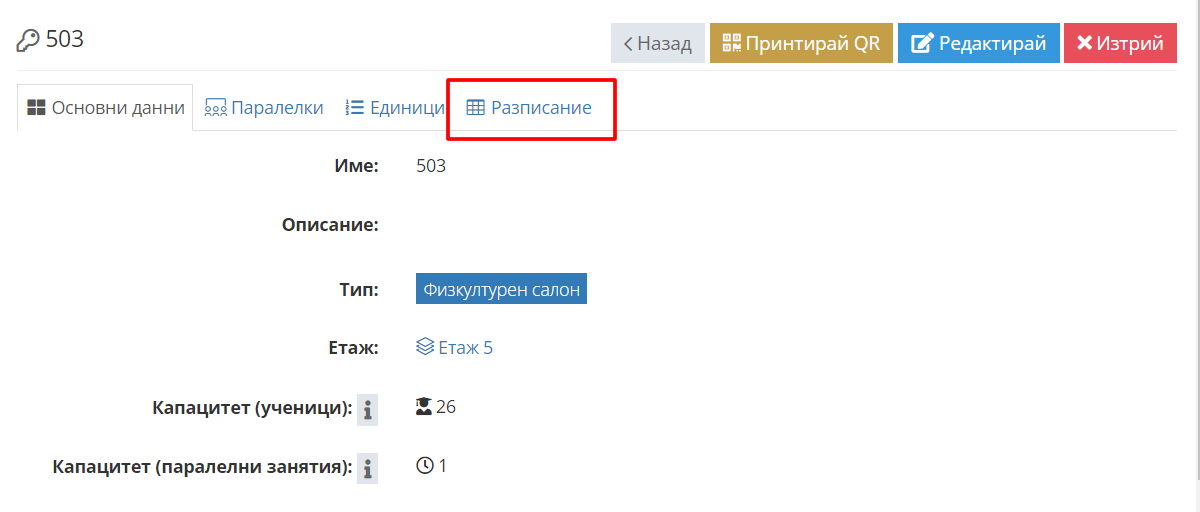Screen dimensions: 1200x512
Task: Click the Описание field label
Action: point(330,224)
